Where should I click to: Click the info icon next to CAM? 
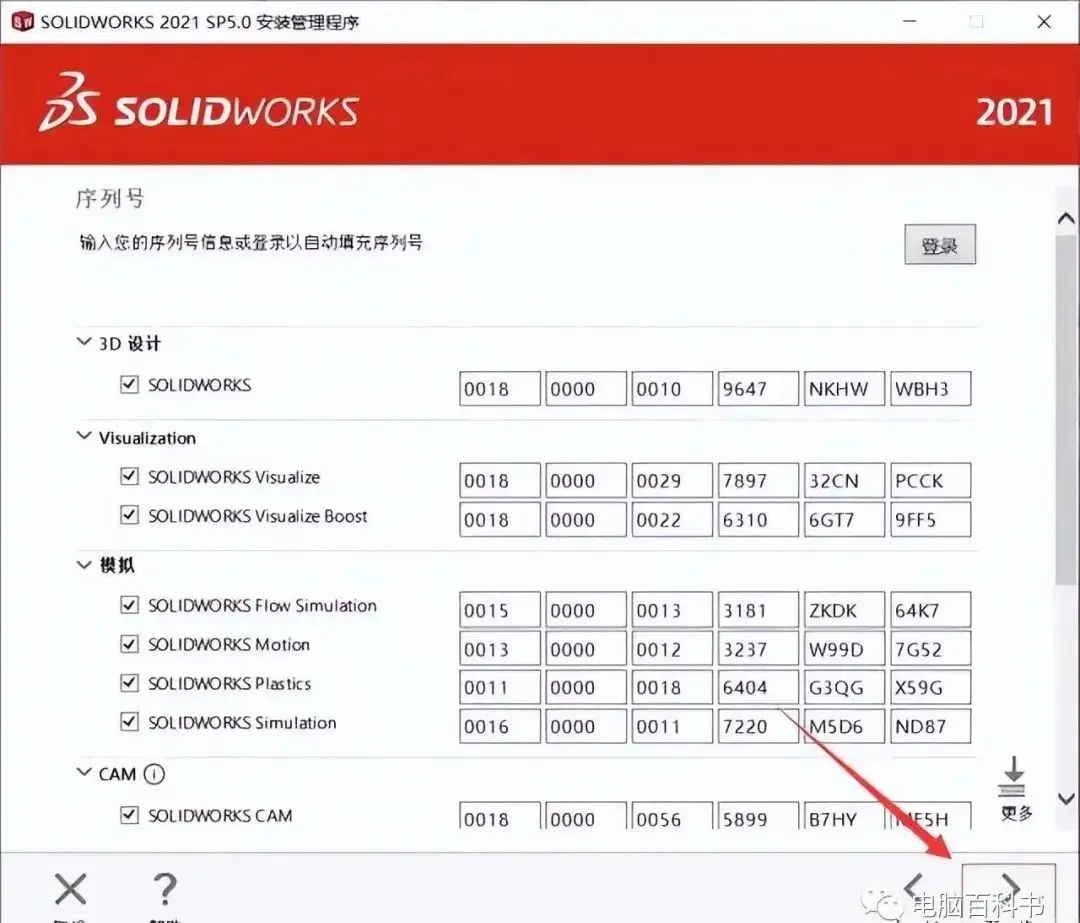click(153, 774)
